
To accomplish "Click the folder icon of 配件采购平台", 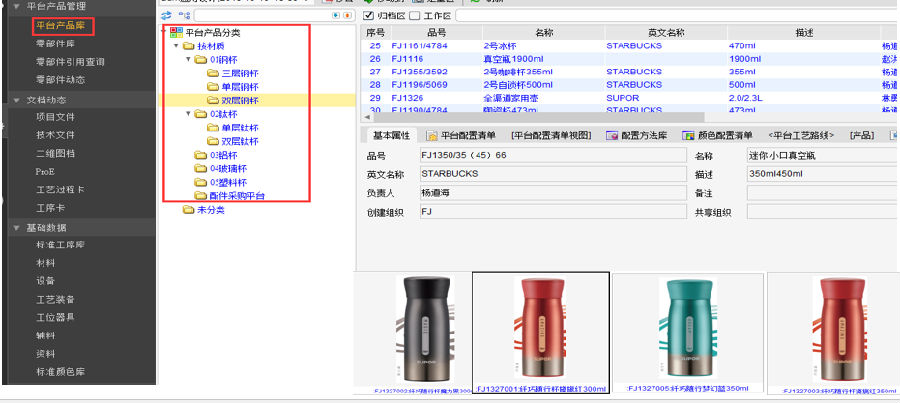I will click(x=200, y=196).
